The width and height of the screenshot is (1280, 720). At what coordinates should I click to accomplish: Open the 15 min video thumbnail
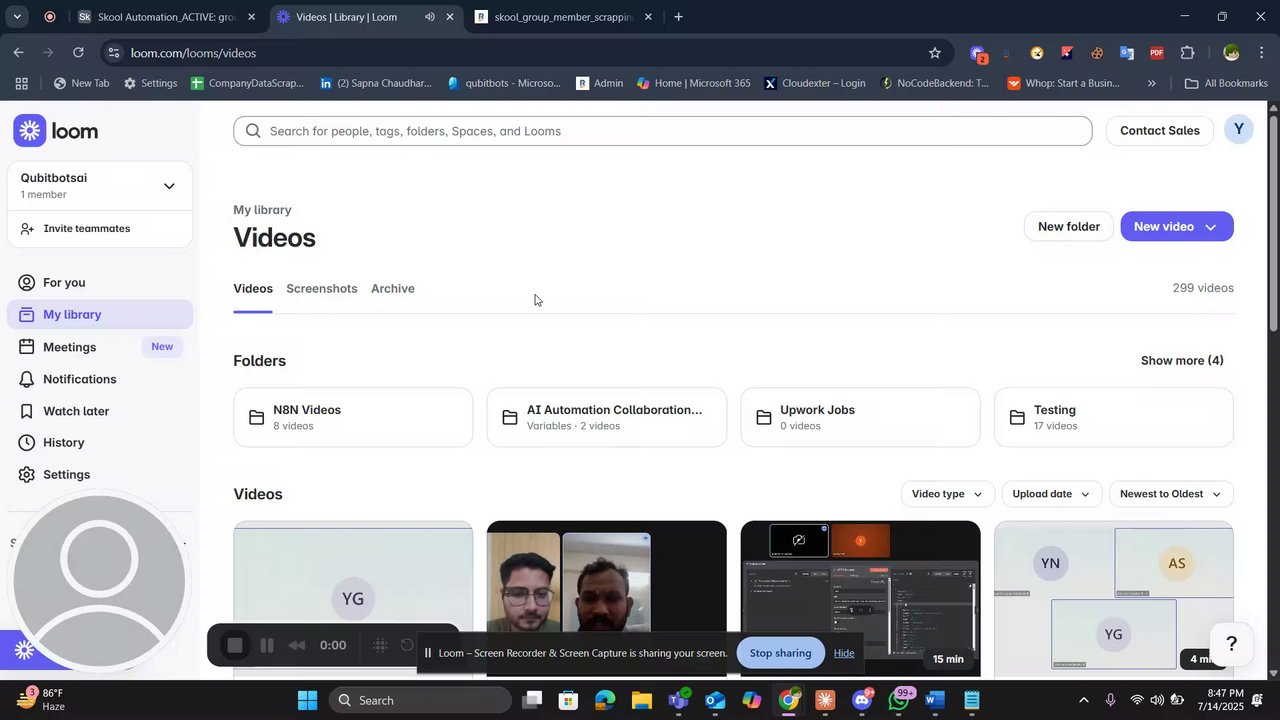860,598
